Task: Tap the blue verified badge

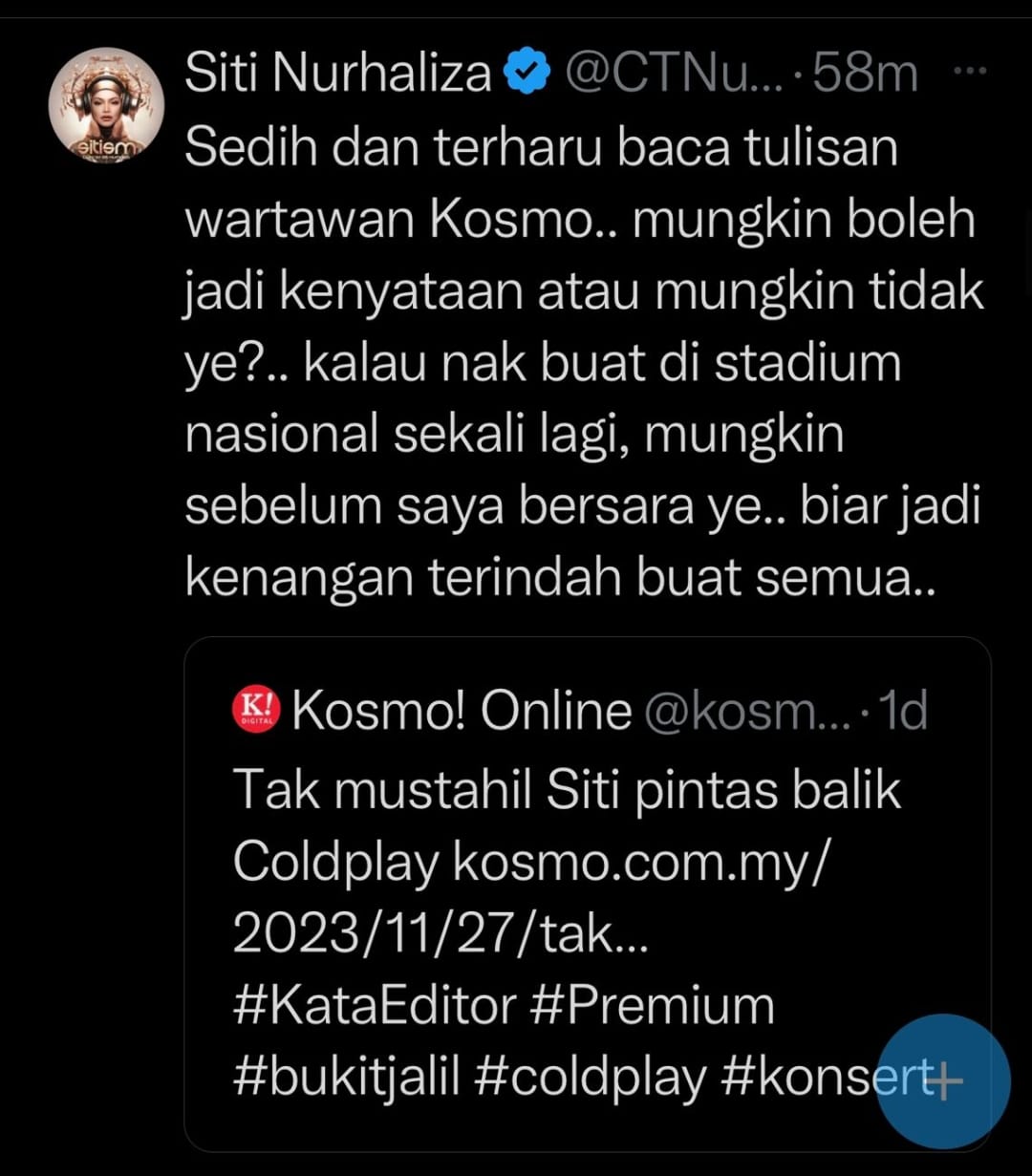Action: click(x=527, y=75)
